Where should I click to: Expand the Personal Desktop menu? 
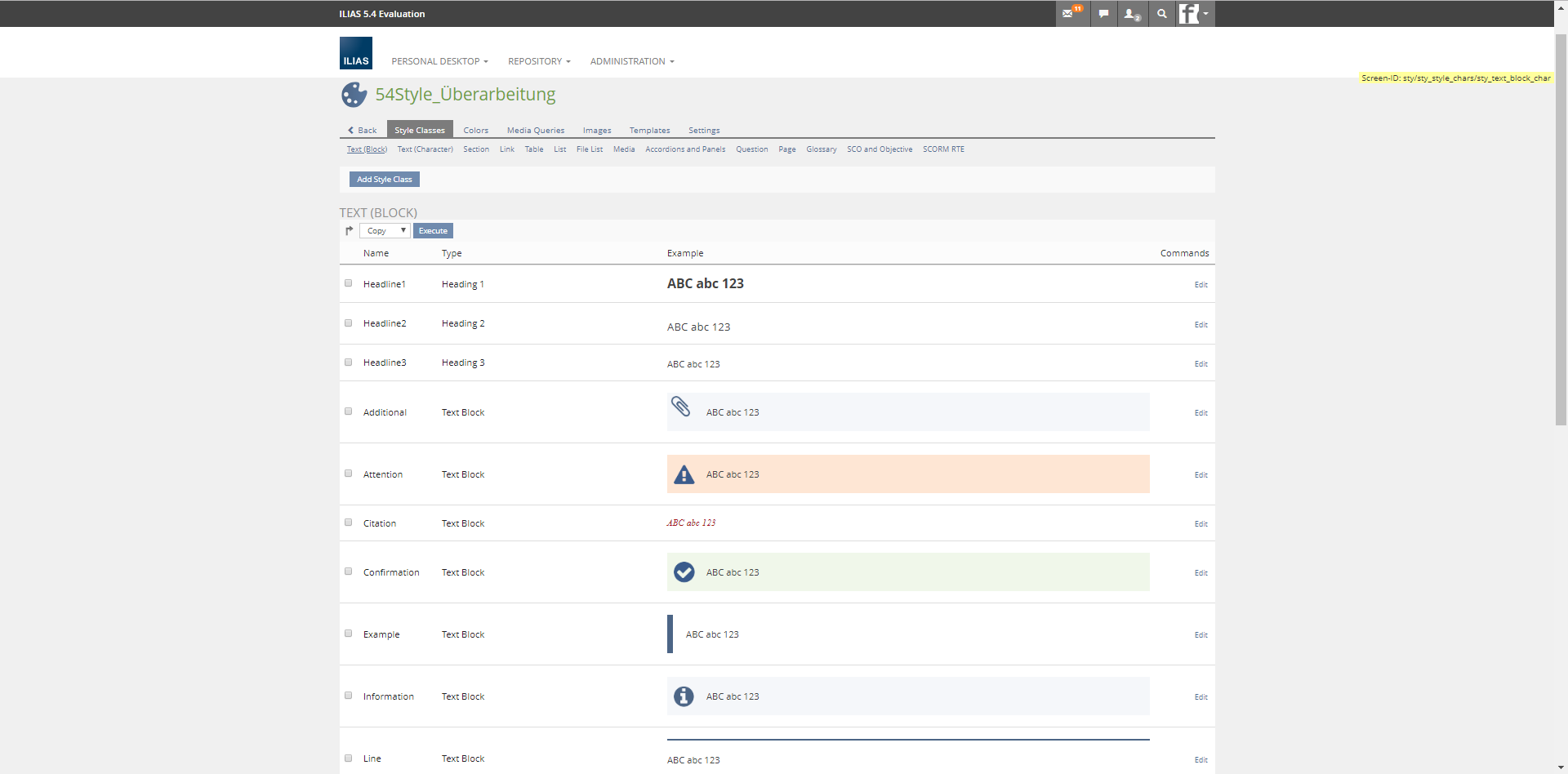point(439,61)
